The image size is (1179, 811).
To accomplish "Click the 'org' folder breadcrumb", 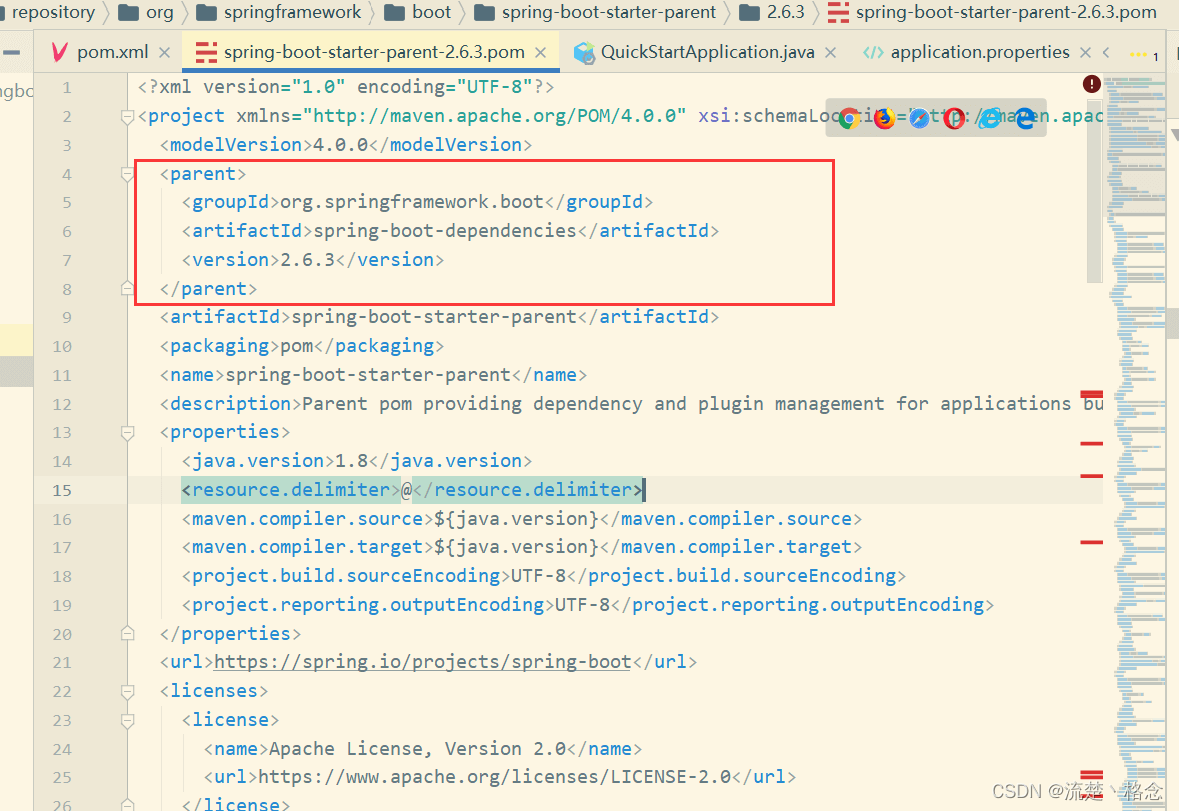I will click(146, 12).
